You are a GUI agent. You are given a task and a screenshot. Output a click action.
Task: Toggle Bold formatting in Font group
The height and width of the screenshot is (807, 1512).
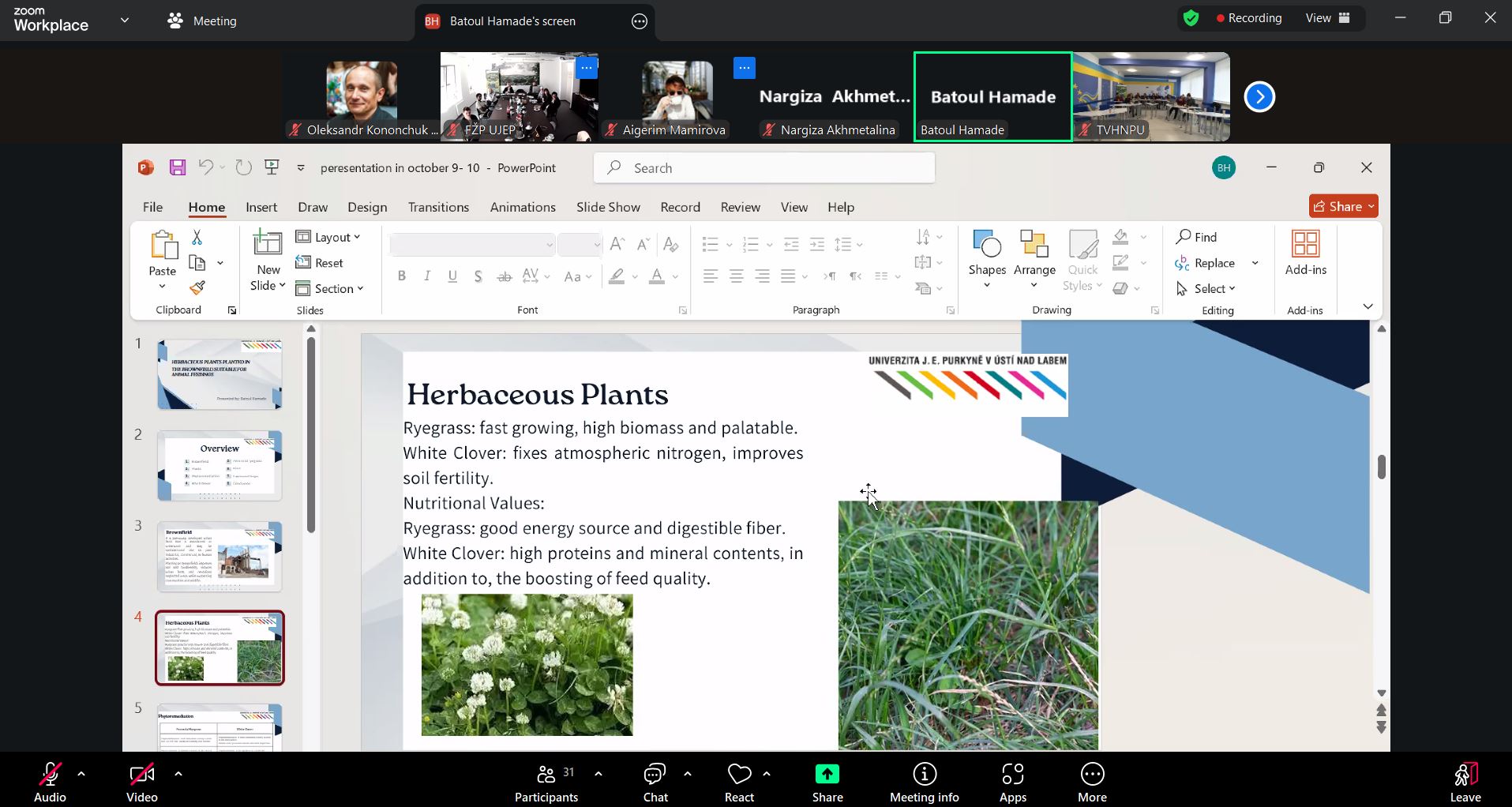402,276
